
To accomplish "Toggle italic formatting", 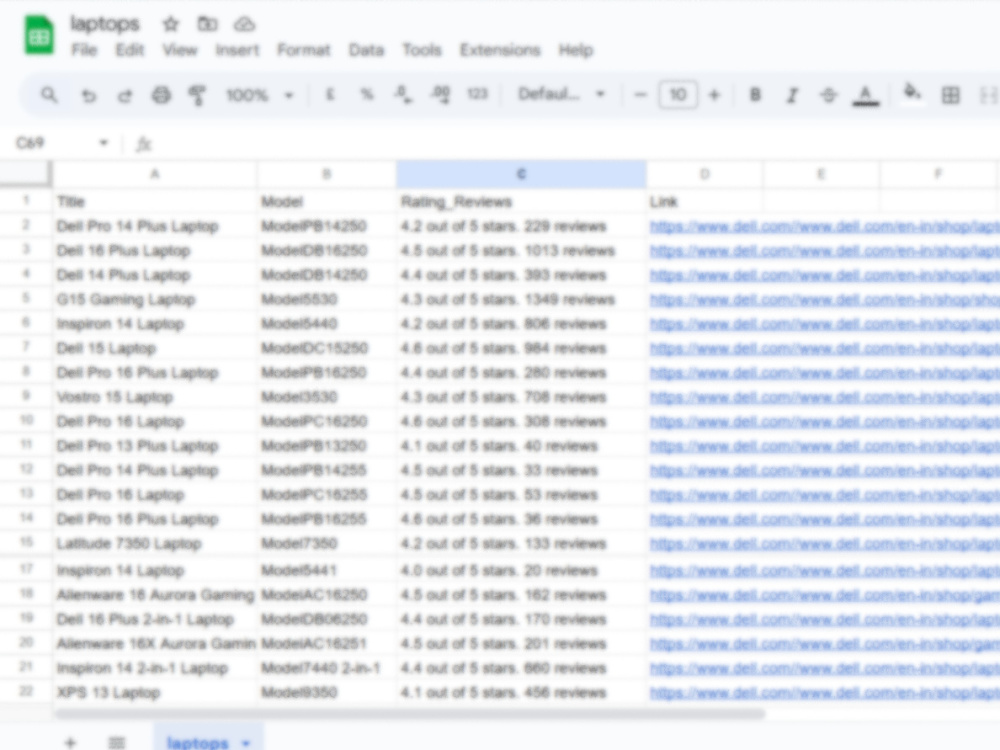I will [792, 95].
